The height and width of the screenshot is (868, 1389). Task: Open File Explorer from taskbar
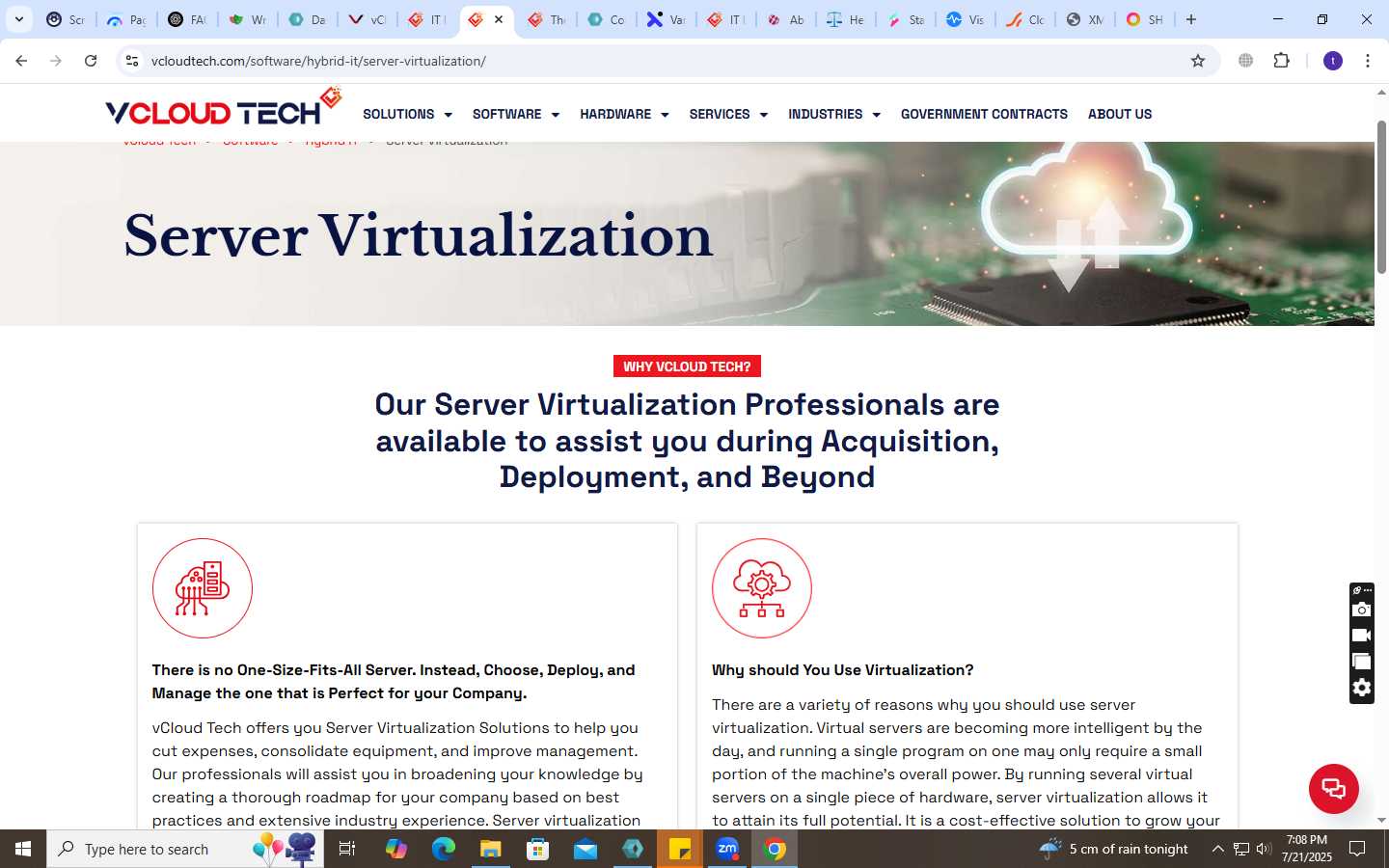pyautogui.click(x=490, y=849)
